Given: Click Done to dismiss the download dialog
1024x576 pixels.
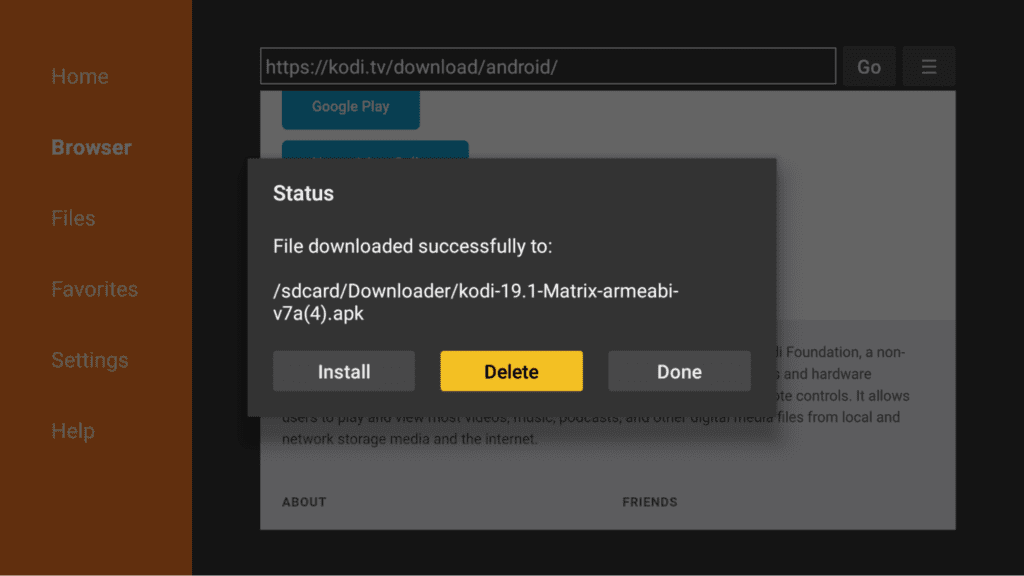Looking at the screenshot, I should tap(679, 370).
